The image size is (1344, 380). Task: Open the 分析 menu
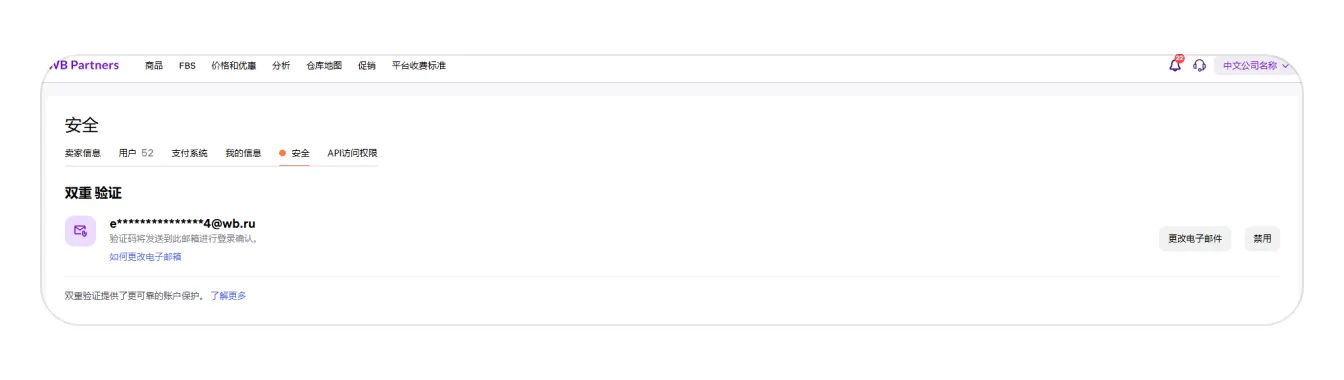(x=281, y=66)
